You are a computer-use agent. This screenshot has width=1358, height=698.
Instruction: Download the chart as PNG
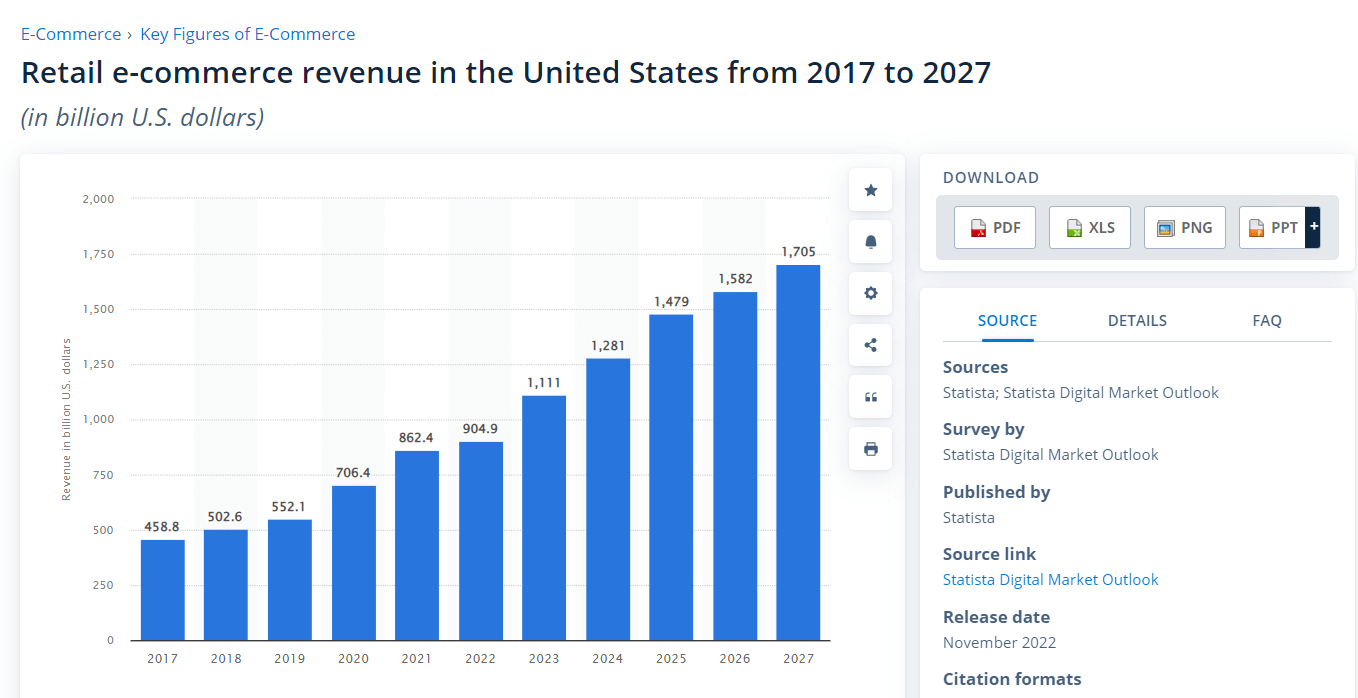click(x=1185, y=228)
